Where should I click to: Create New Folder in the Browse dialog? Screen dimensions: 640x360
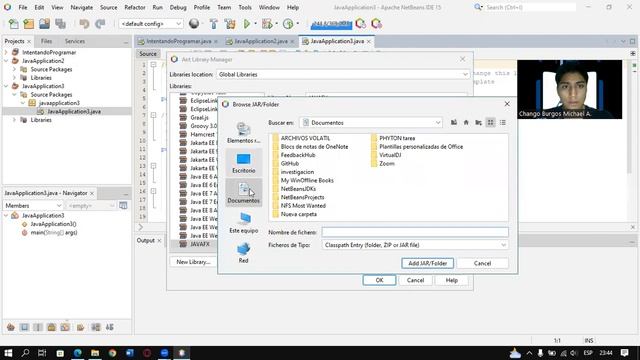pos(478,122)
